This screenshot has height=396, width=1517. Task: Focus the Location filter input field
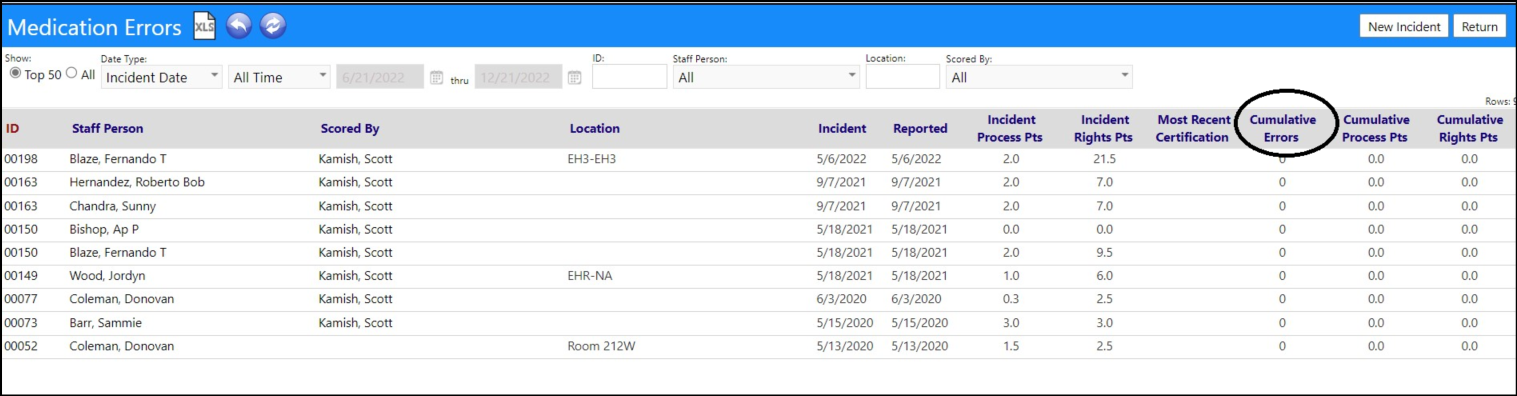click(x=902, y=77)
